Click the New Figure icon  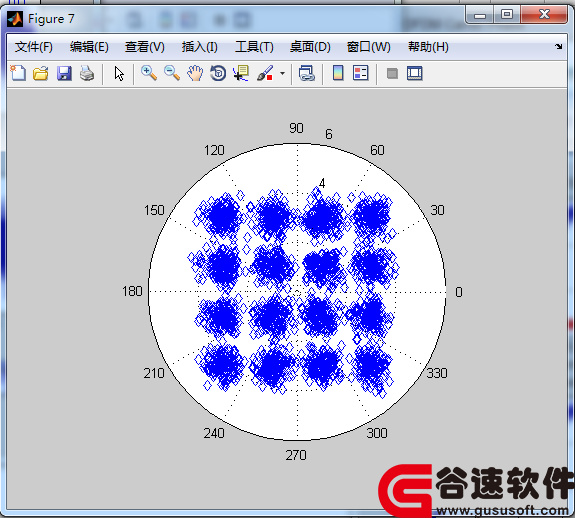18,73
